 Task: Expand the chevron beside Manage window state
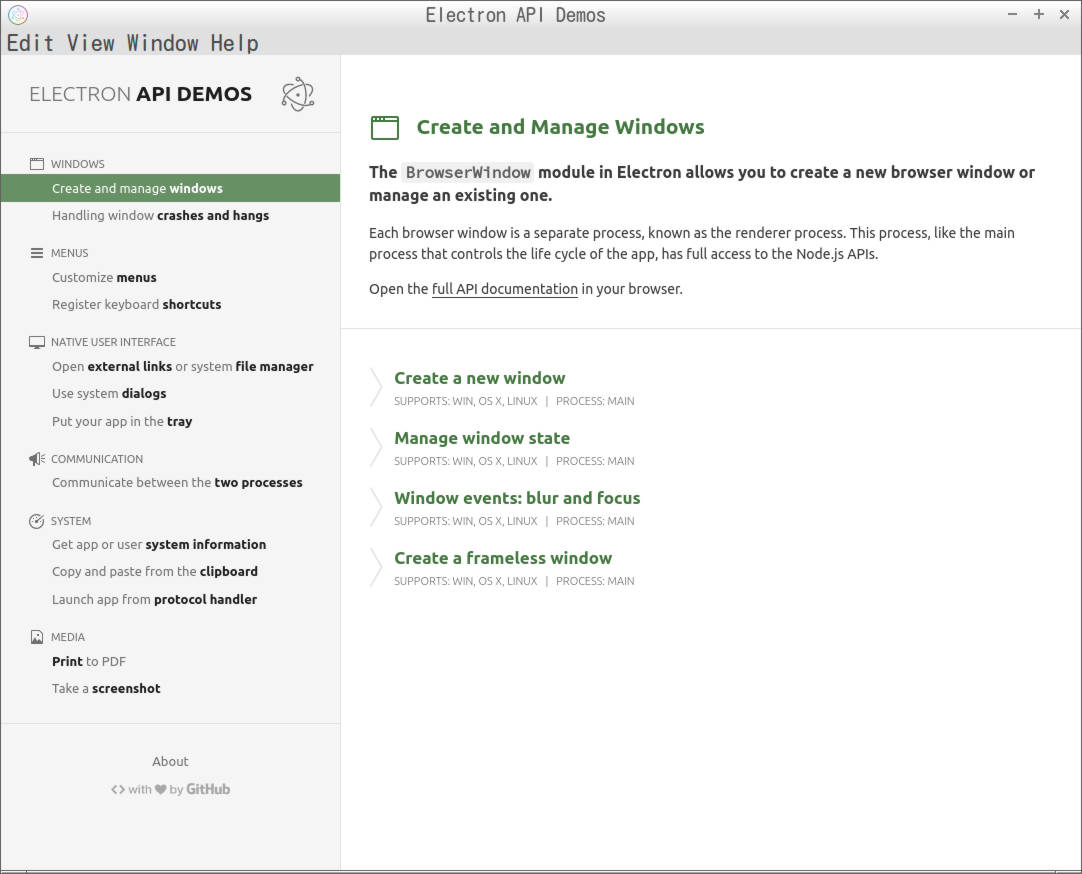point(376,447)
